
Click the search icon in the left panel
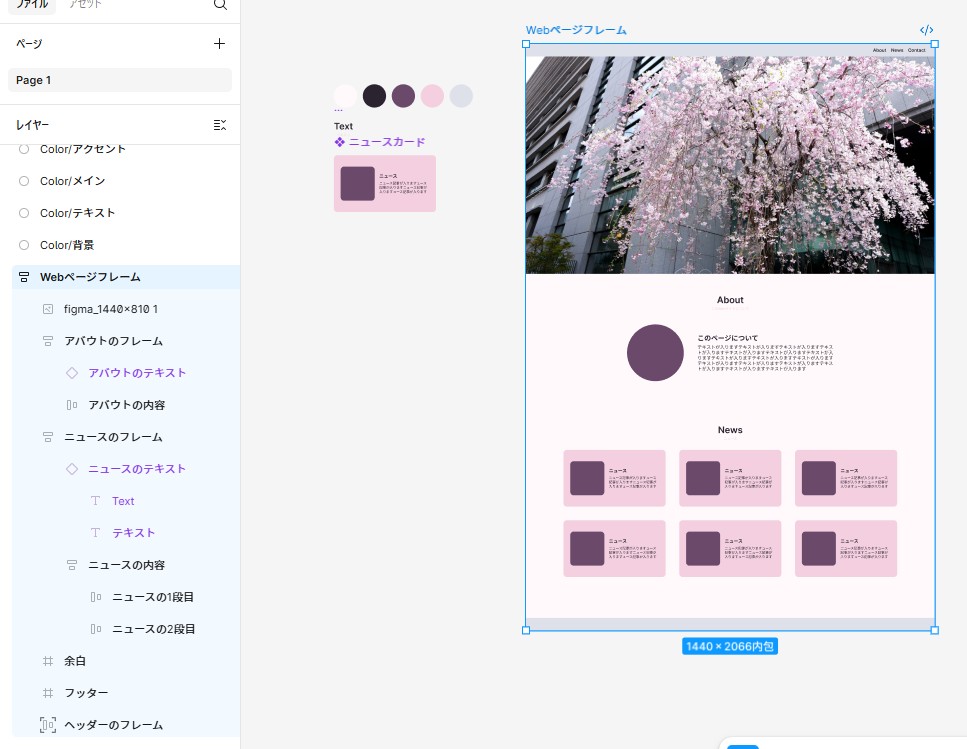click(220, 5)
